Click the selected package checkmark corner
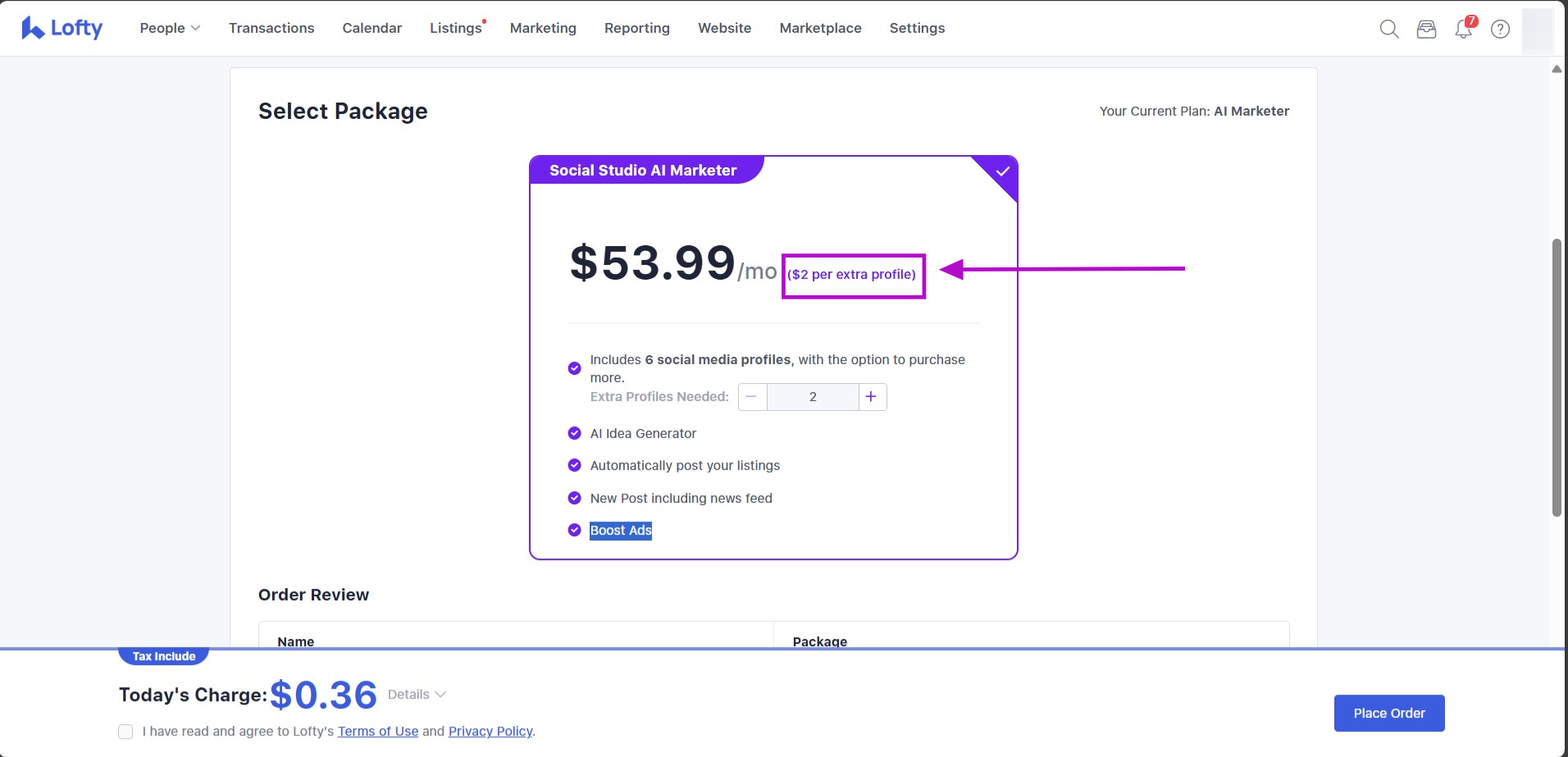The height and width of the screenshot is (757, 1568). [1001, 171]
